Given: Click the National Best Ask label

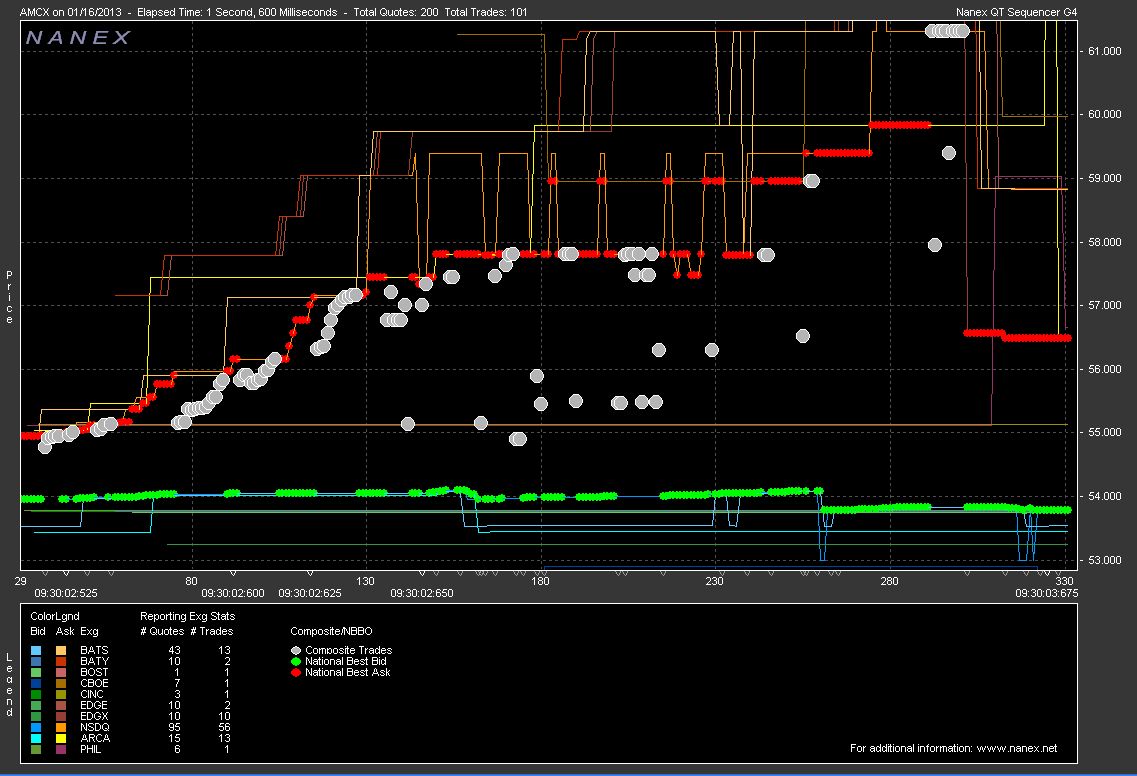Looking at the screenshot, I should (348, 672).
